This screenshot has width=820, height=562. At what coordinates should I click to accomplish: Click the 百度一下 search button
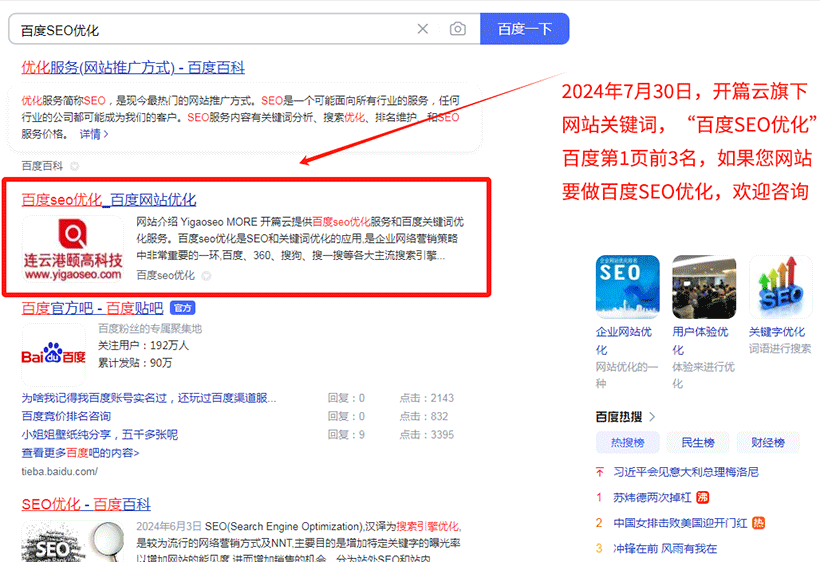(x=524, y=29)
